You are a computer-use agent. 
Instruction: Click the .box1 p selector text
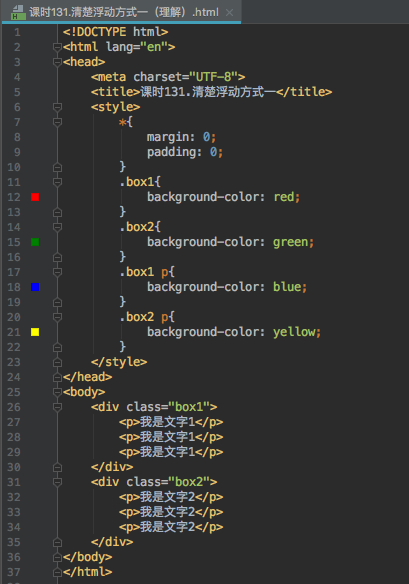click(x=144, y=272)
